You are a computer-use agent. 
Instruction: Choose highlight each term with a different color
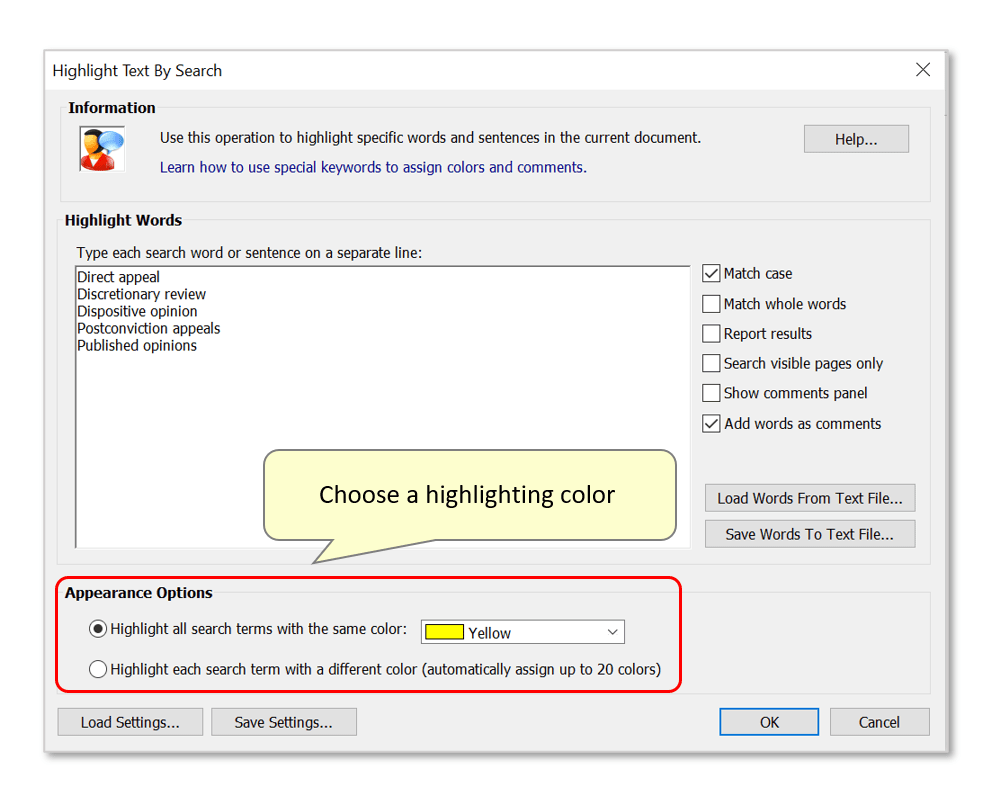coord(98,668)
